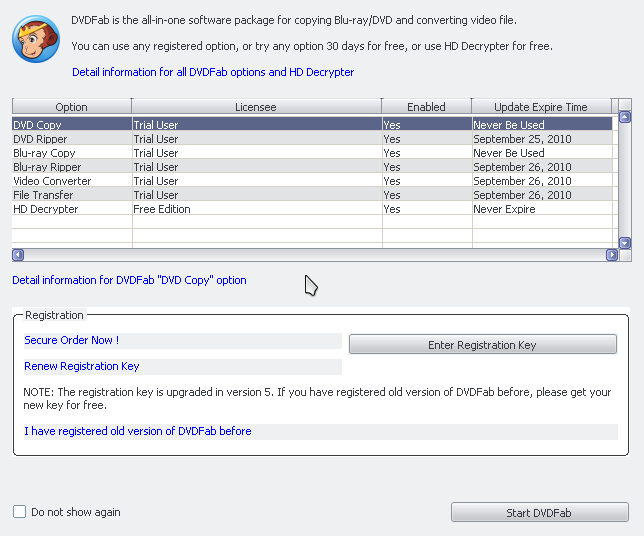644x536 pixels.
Task: Open detail information for "DVD Copy" option link
Action: click(x=129, y=280)
